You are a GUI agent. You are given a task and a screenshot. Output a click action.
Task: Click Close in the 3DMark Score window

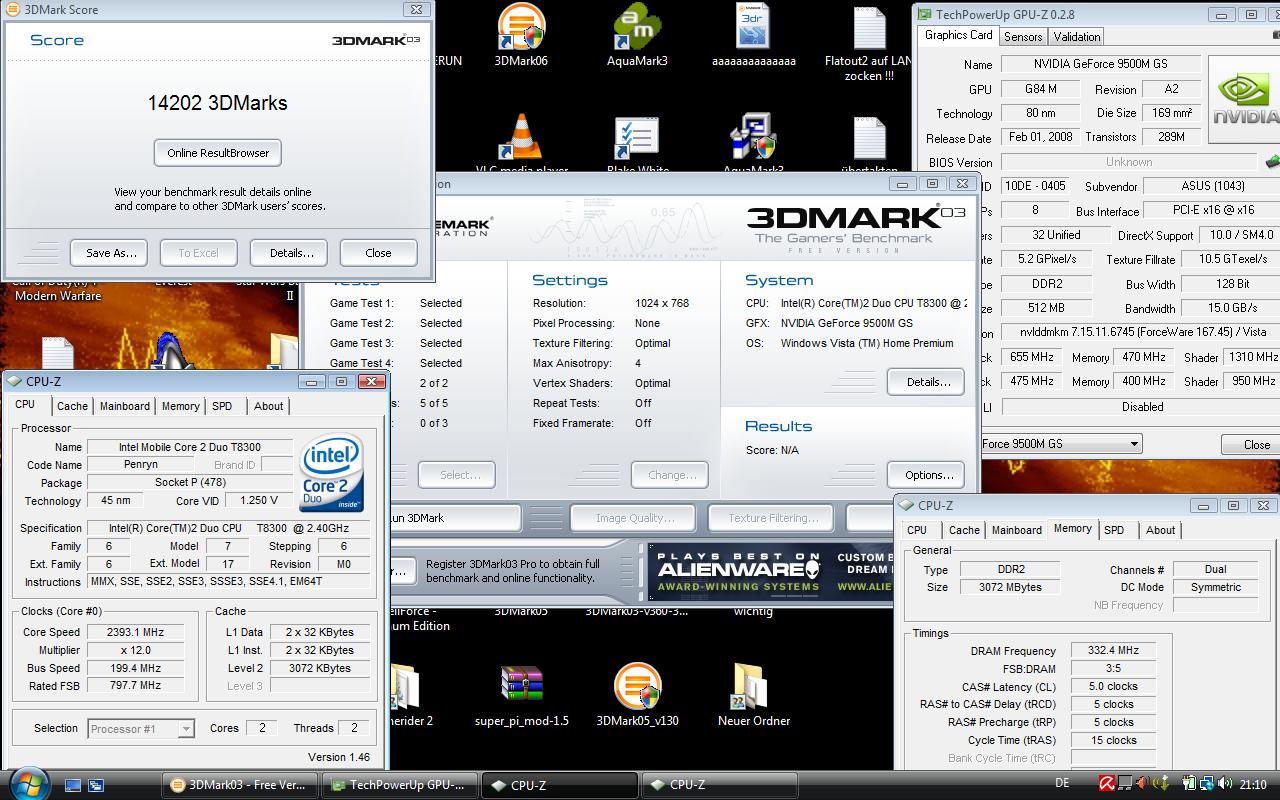click(378, 253)
